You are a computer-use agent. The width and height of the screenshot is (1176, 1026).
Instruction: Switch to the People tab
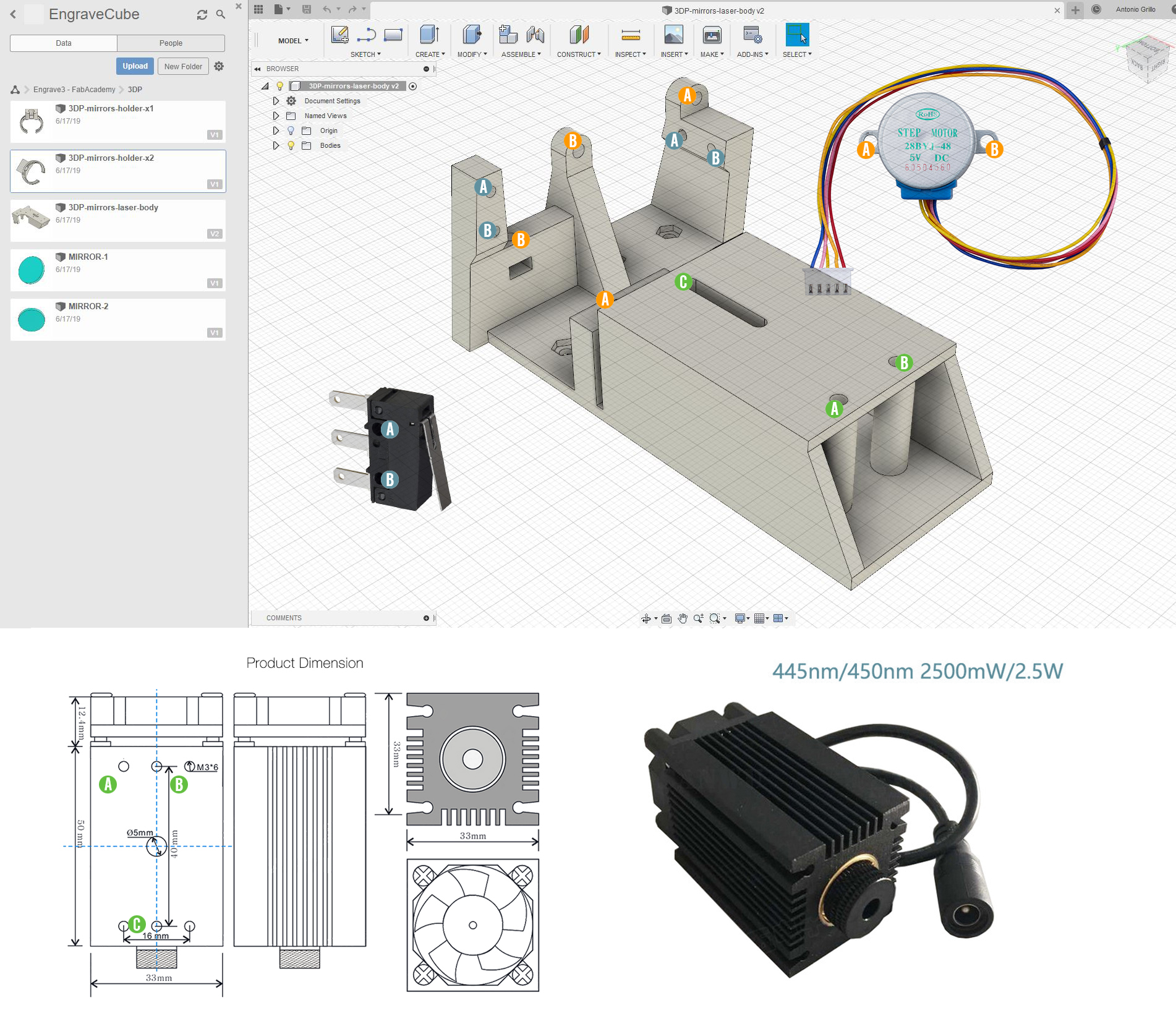171,43
